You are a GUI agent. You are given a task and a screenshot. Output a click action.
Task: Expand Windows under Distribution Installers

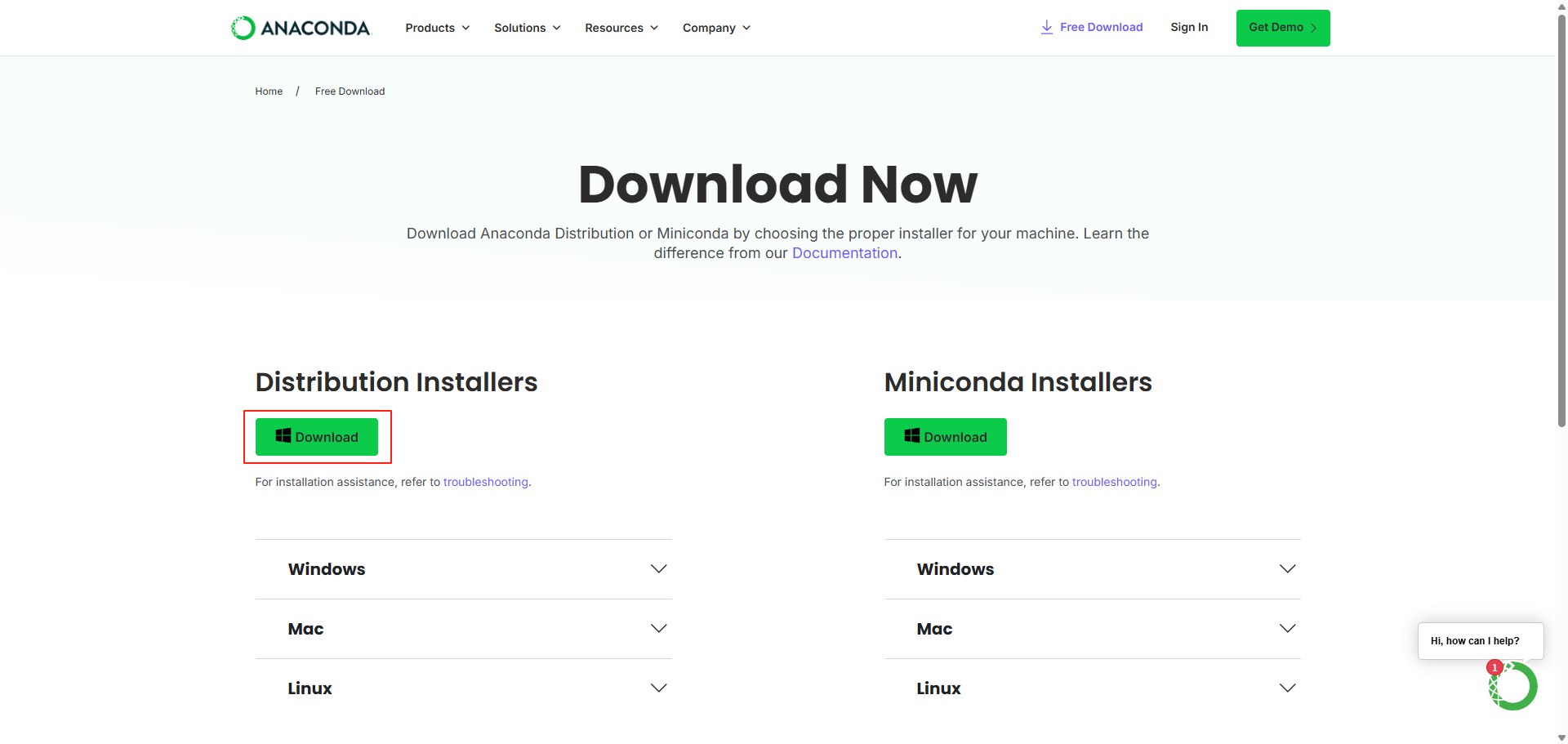[464, 569]
